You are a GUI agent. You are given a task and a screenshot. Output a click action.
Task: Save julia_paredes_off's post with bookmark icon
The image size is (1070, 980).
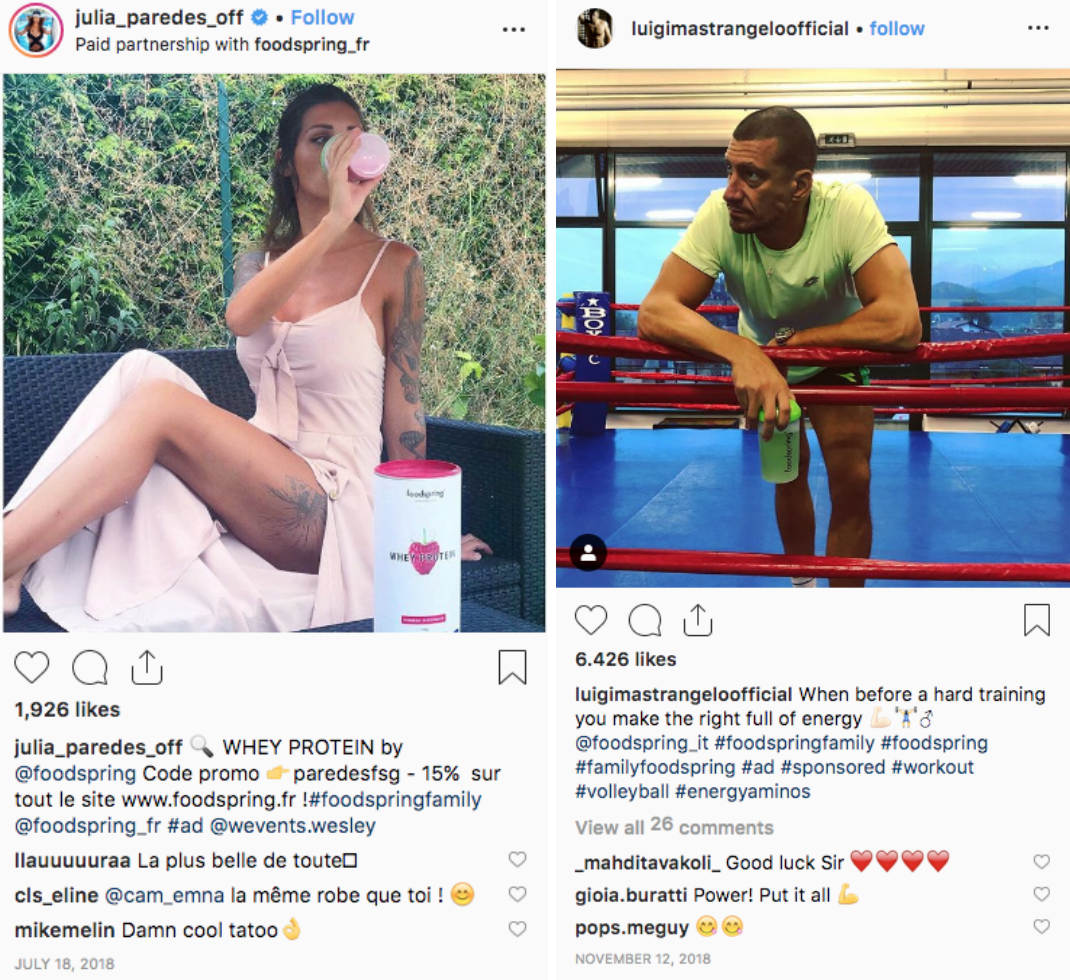point(512,667)
